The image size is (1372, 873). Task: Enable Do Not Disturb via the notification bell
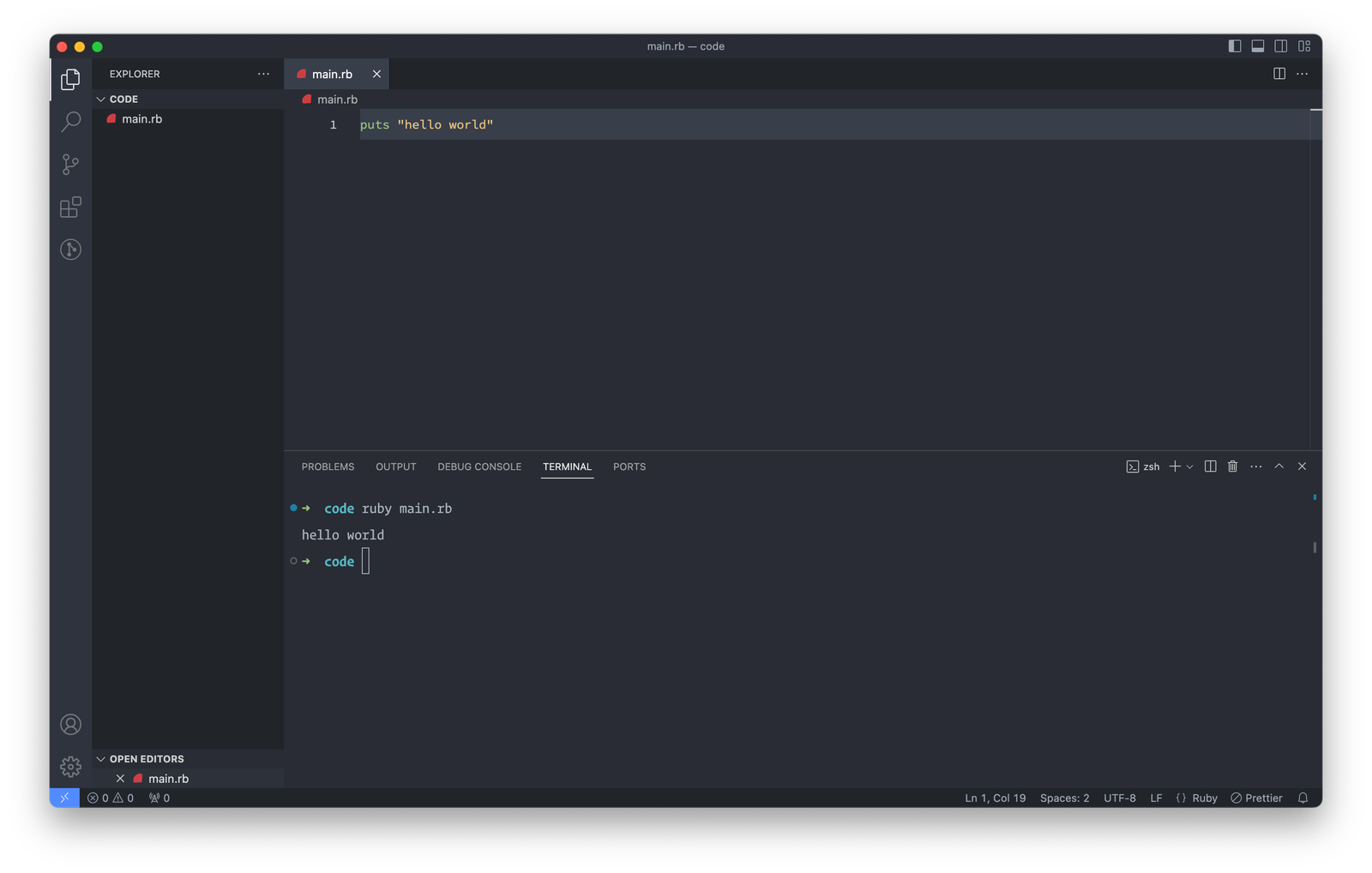1303,798
